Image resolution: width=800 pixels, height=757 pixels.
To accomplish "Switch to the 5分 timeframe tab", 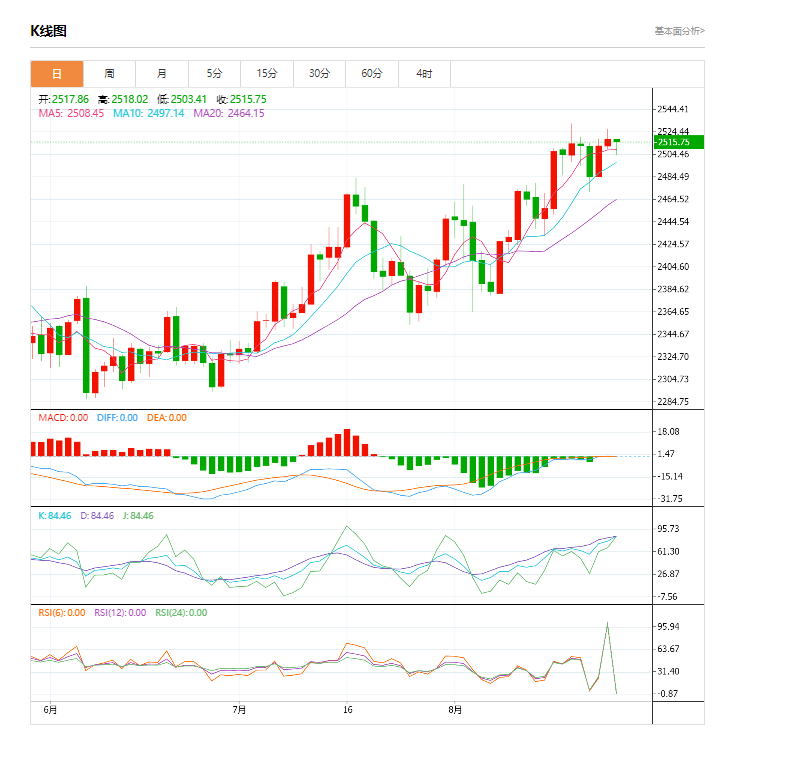I will (215, 74).
